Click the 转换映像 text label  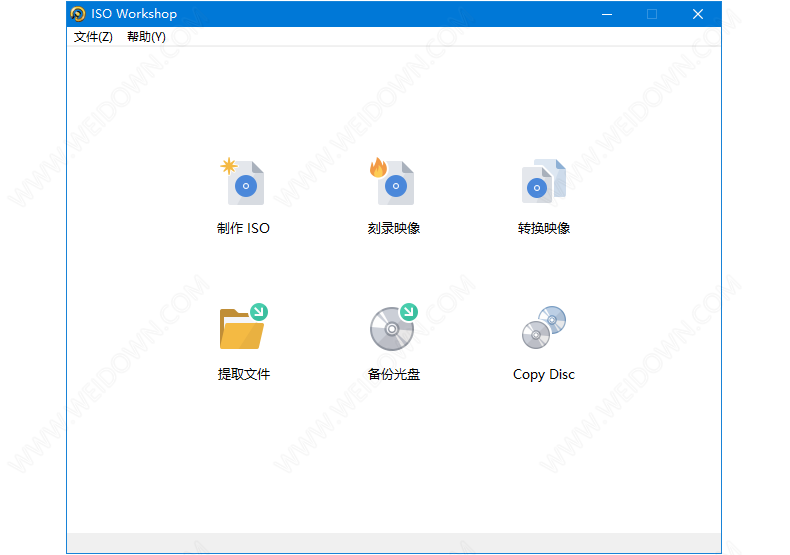tap(544, 228)
